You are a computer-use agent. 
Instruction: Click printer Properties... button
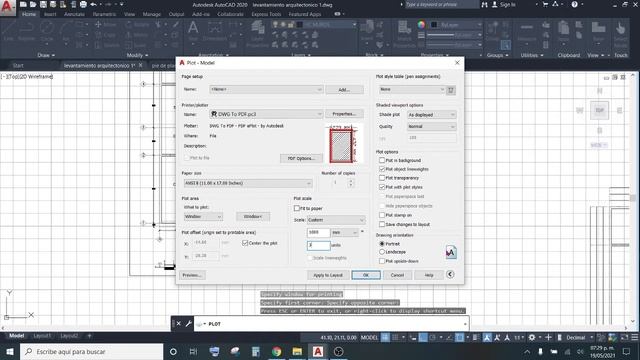point(344,114)
